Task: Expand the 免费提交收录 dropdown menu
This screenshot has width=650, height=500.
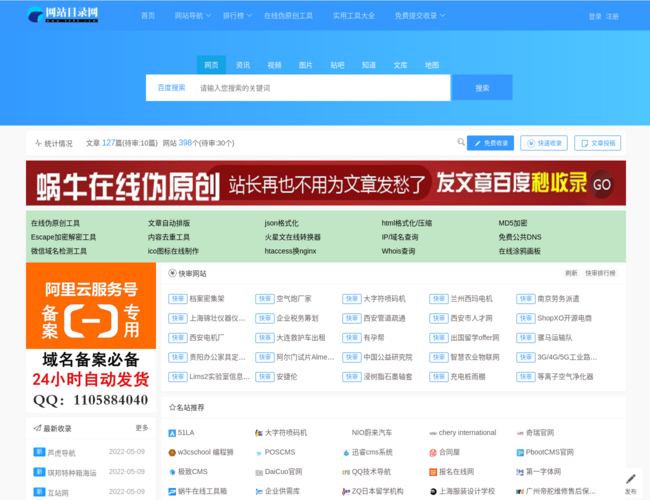Action: pos(420,16)
